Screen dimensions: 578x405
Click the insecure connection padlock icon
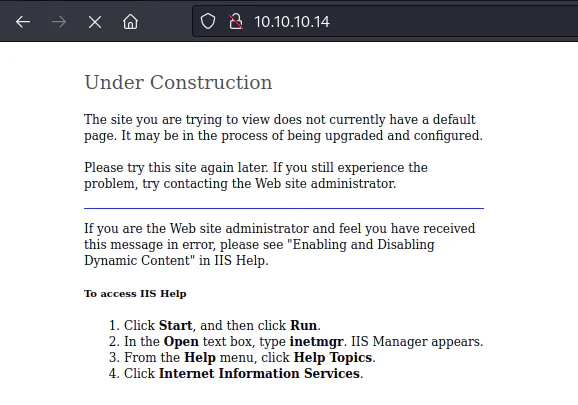[x=236, y=21]
